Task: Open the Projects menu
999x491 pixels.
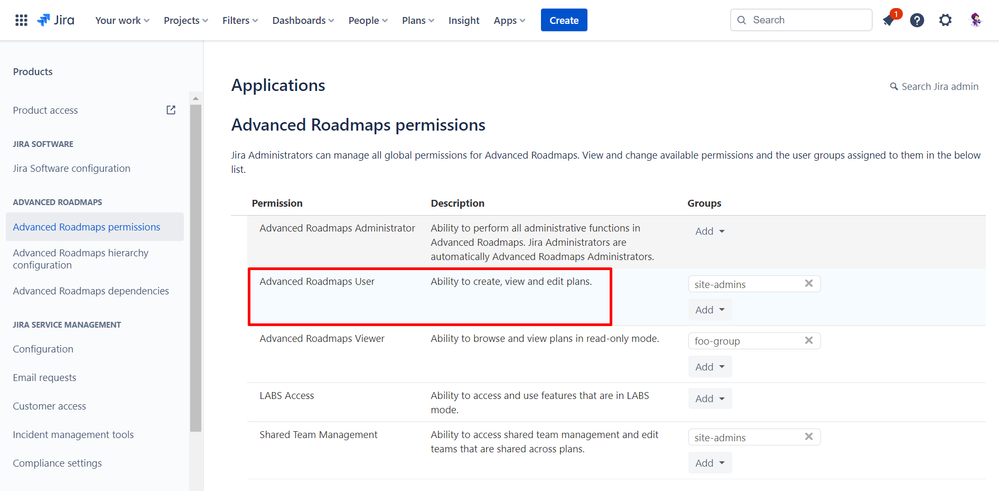Action: pyautogui.click(x=186, y=20)
